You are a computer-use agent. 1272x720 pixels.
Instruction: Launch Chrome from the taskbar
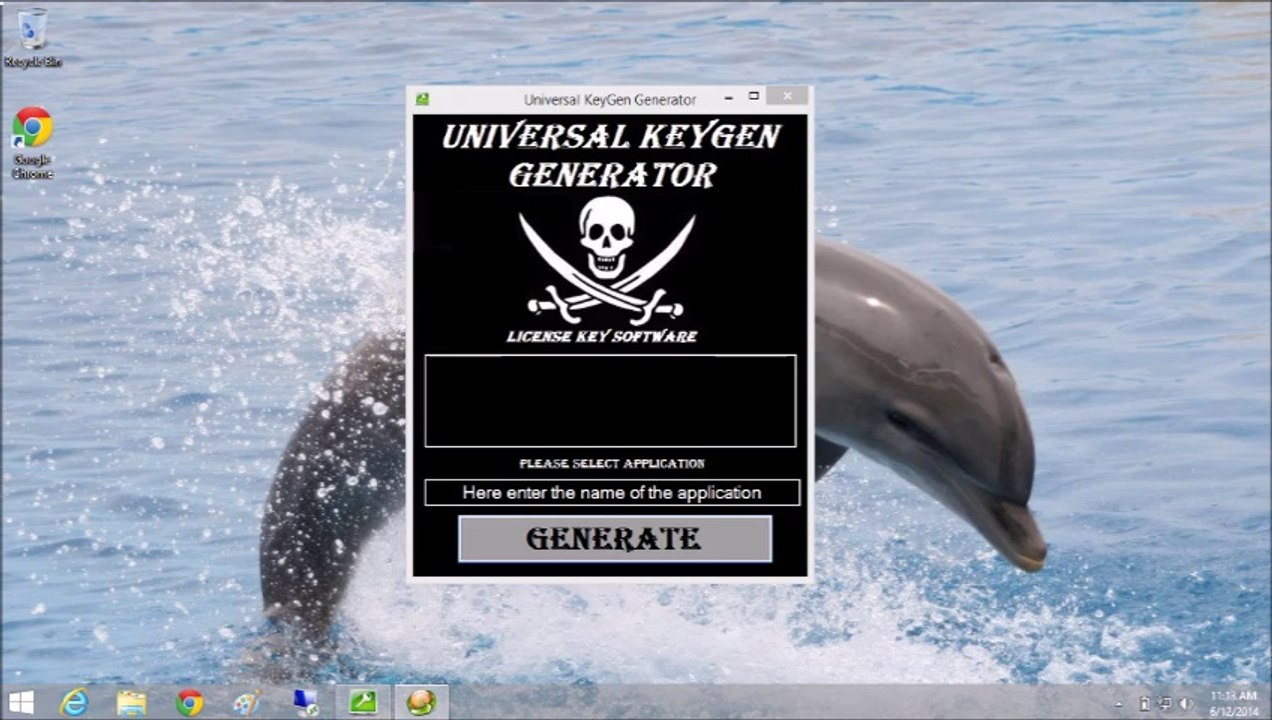tap(189, 702)
